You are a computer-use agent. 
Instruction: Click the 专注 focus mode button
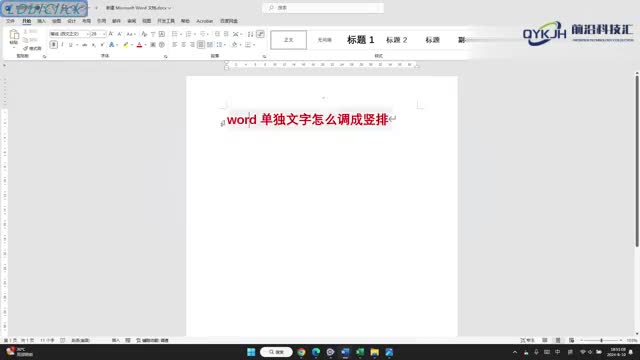pos(527,340)
